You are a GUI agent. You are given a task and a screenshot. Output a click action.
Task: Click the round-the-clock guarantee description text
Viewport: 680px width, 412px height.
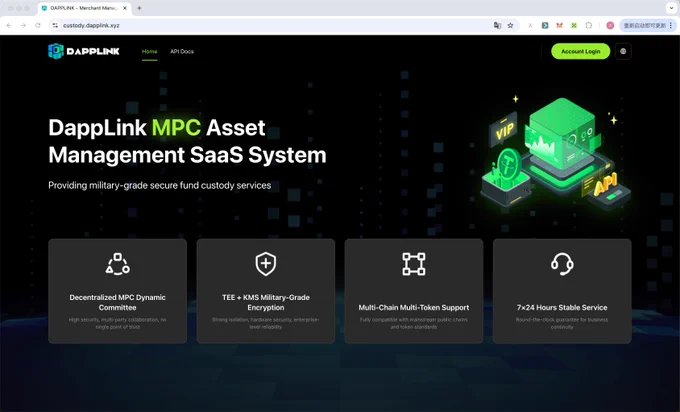pyautogui.click(x=562, y=323)
